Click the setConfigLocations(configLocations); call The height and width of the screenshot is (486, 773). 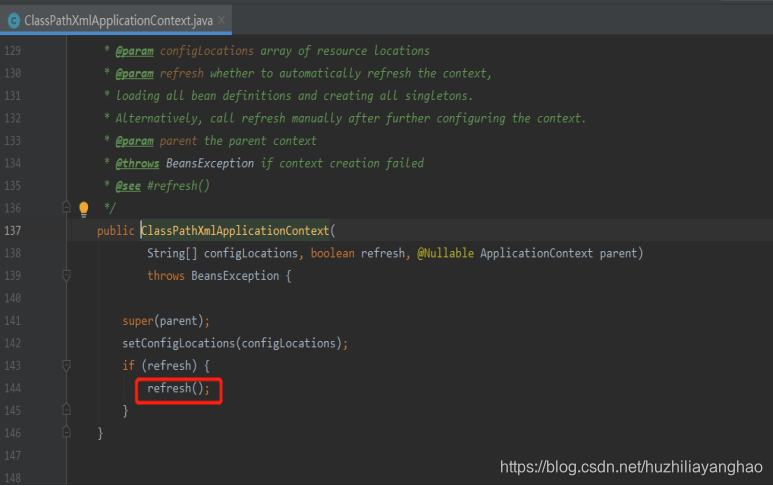coord(235,343)
